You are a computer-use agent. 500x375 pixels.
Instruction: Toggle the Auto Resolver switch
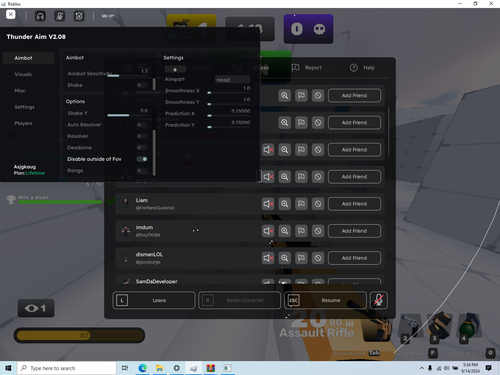tap(142, 125)
